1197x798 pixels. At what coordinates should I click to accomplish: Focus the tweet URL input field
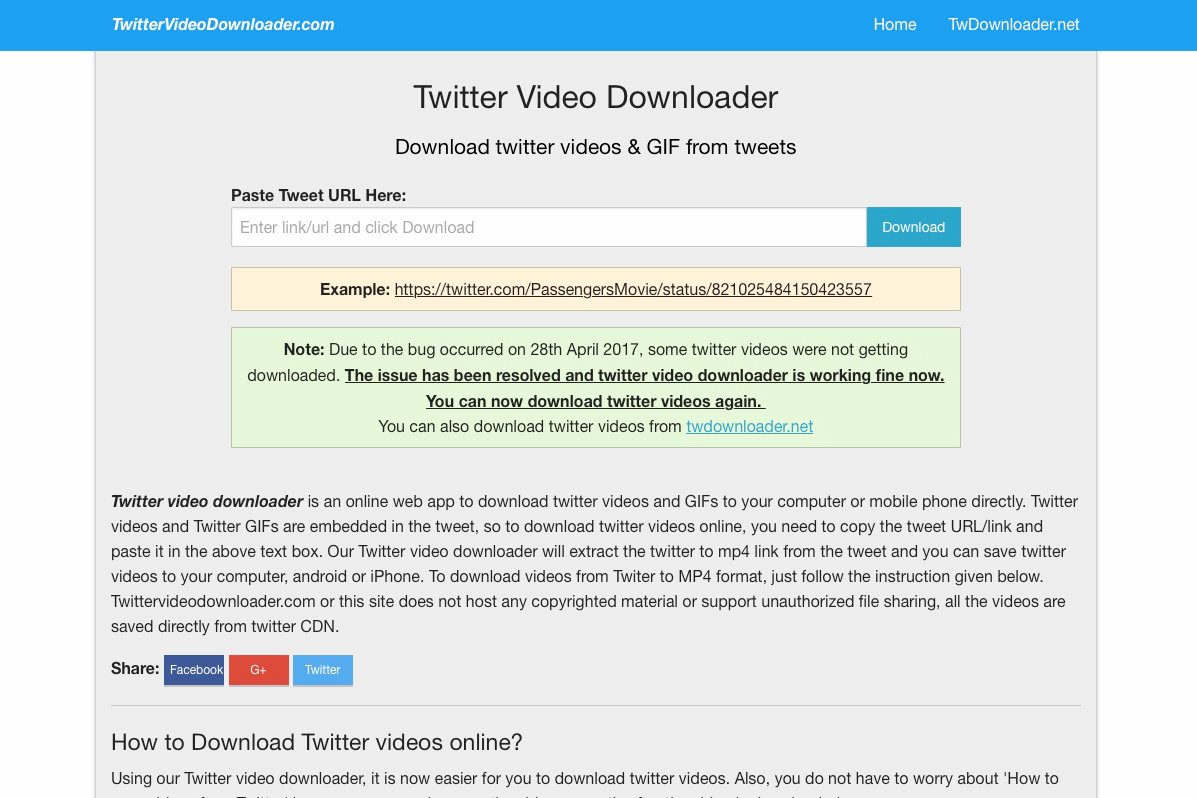point(549,227)
